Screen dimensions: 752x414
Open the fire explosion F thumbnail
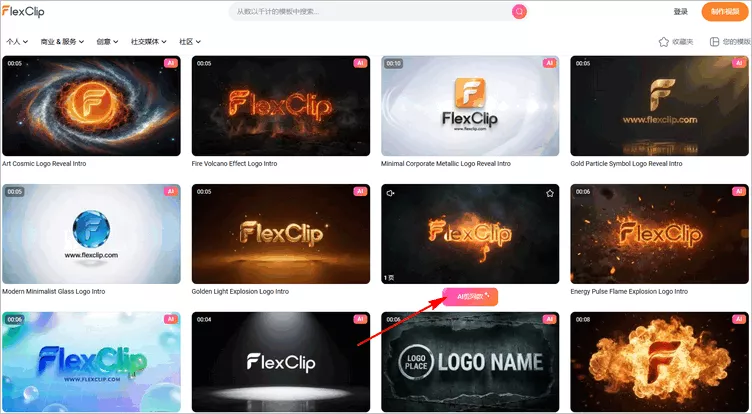point(659,362)
